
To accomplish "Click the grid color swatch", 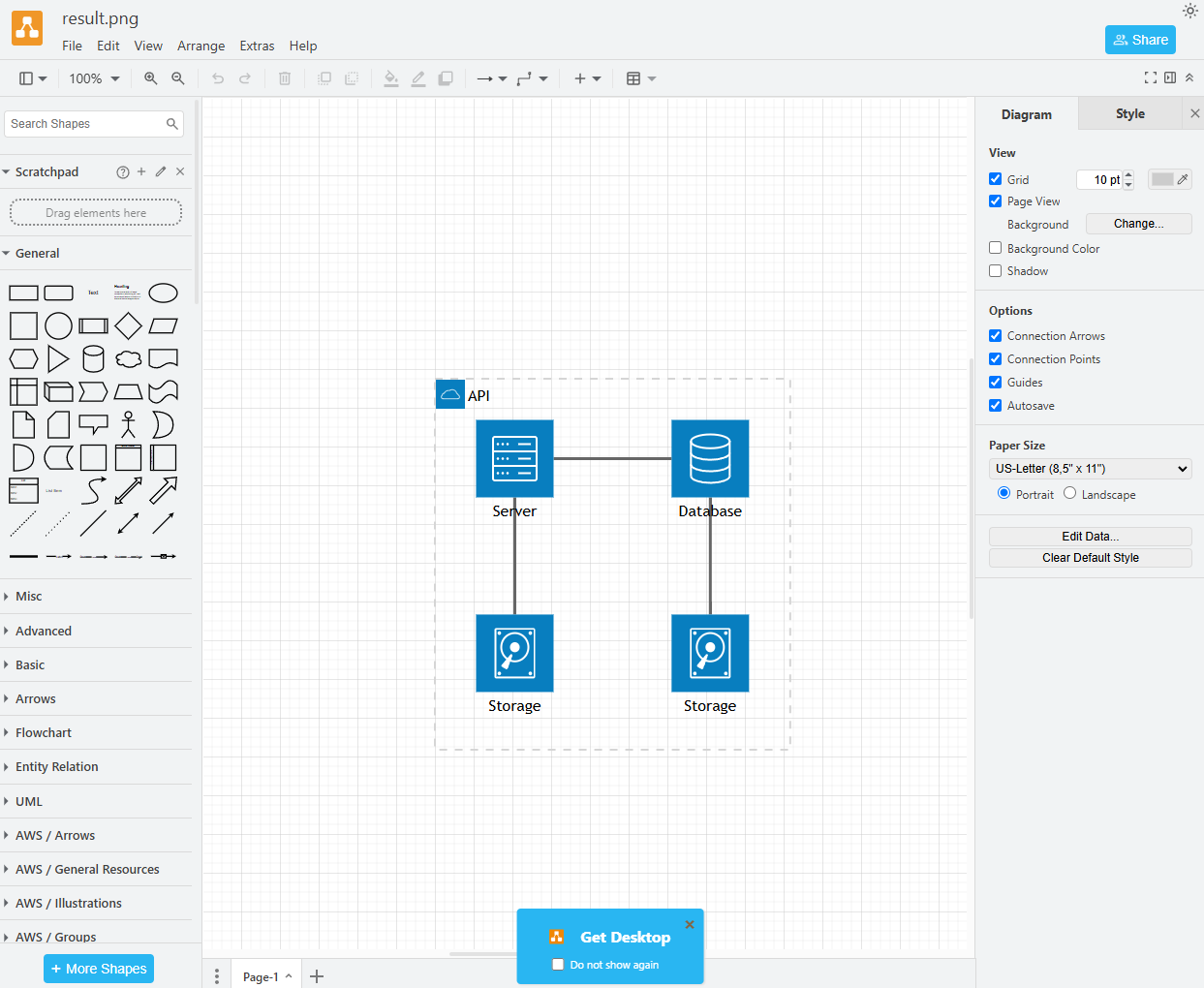I will (1170, 179).
